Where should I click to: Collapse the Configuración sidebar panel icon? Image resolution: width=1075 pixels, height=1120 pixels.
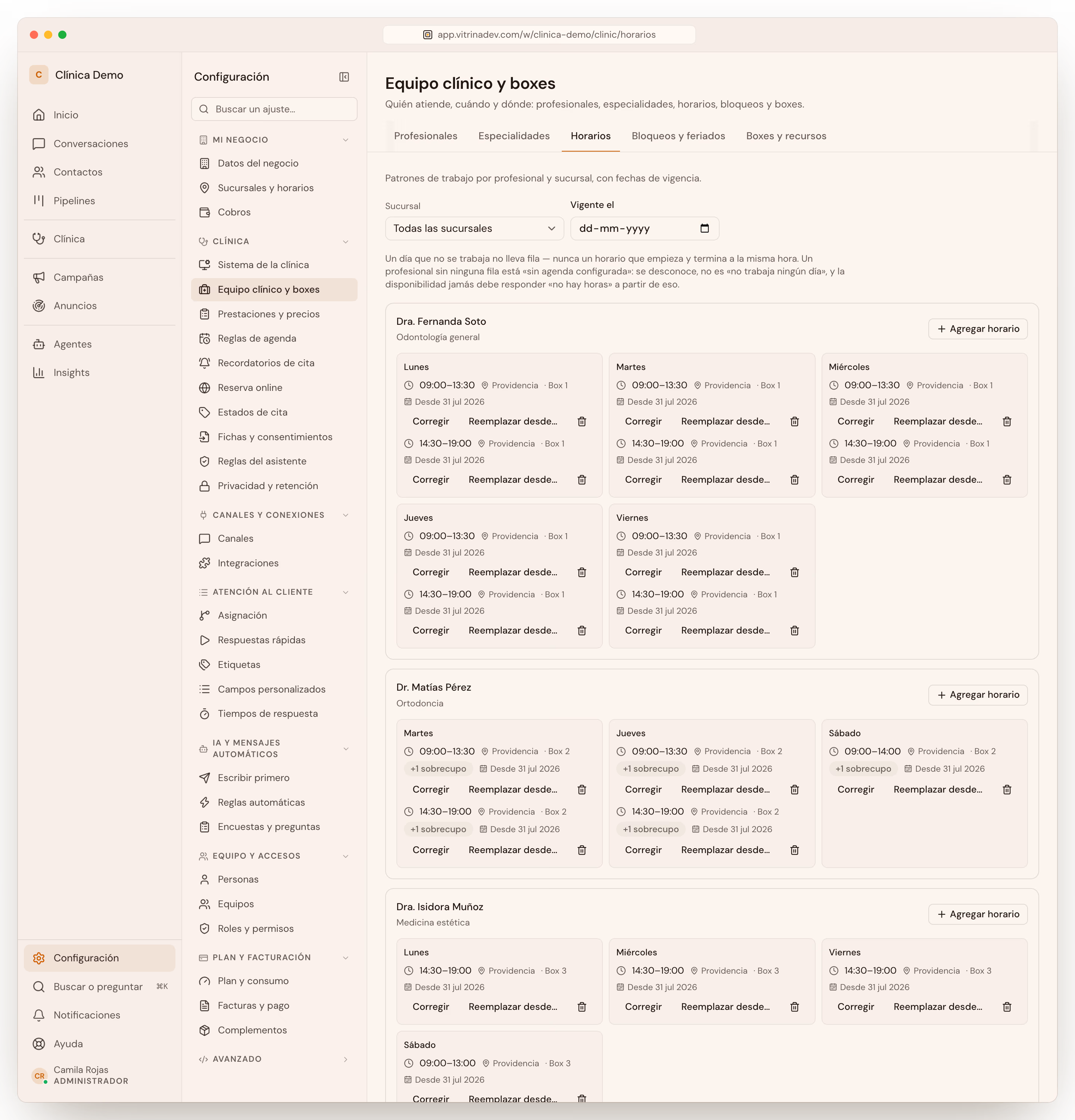344,77
